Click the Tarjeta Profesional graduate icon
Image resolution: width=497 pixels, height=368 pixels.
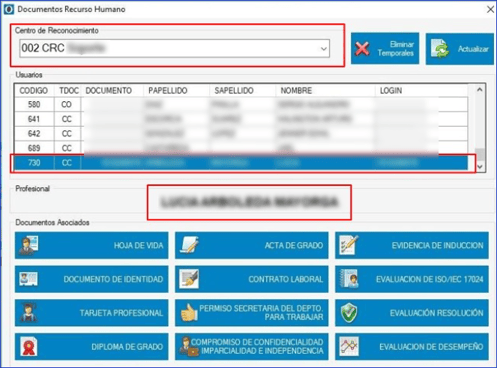pos(28,313)
